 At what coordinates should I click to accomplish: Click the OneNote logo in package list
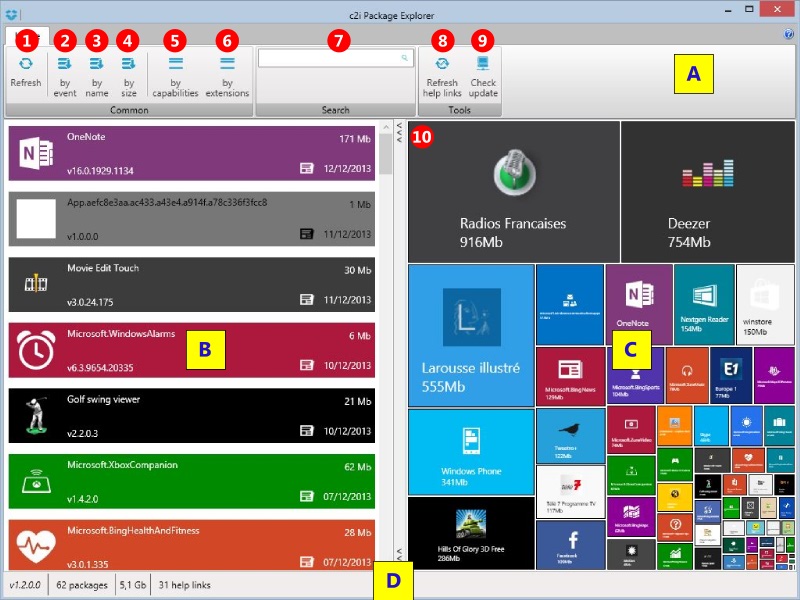[36, 154]
